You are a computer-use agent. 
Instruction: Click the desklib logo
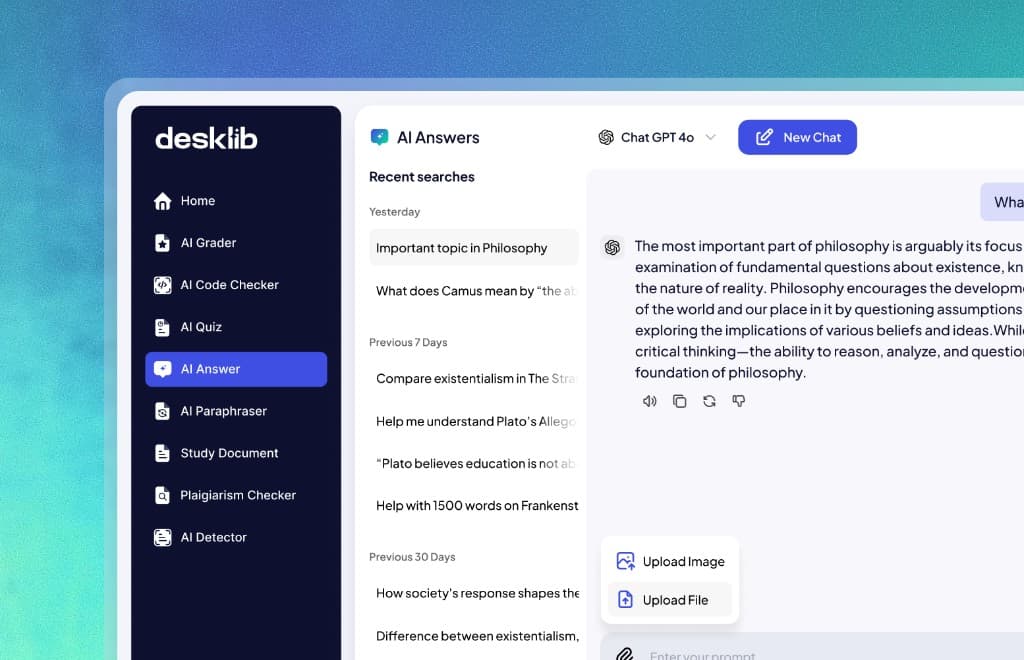[206, 138]
